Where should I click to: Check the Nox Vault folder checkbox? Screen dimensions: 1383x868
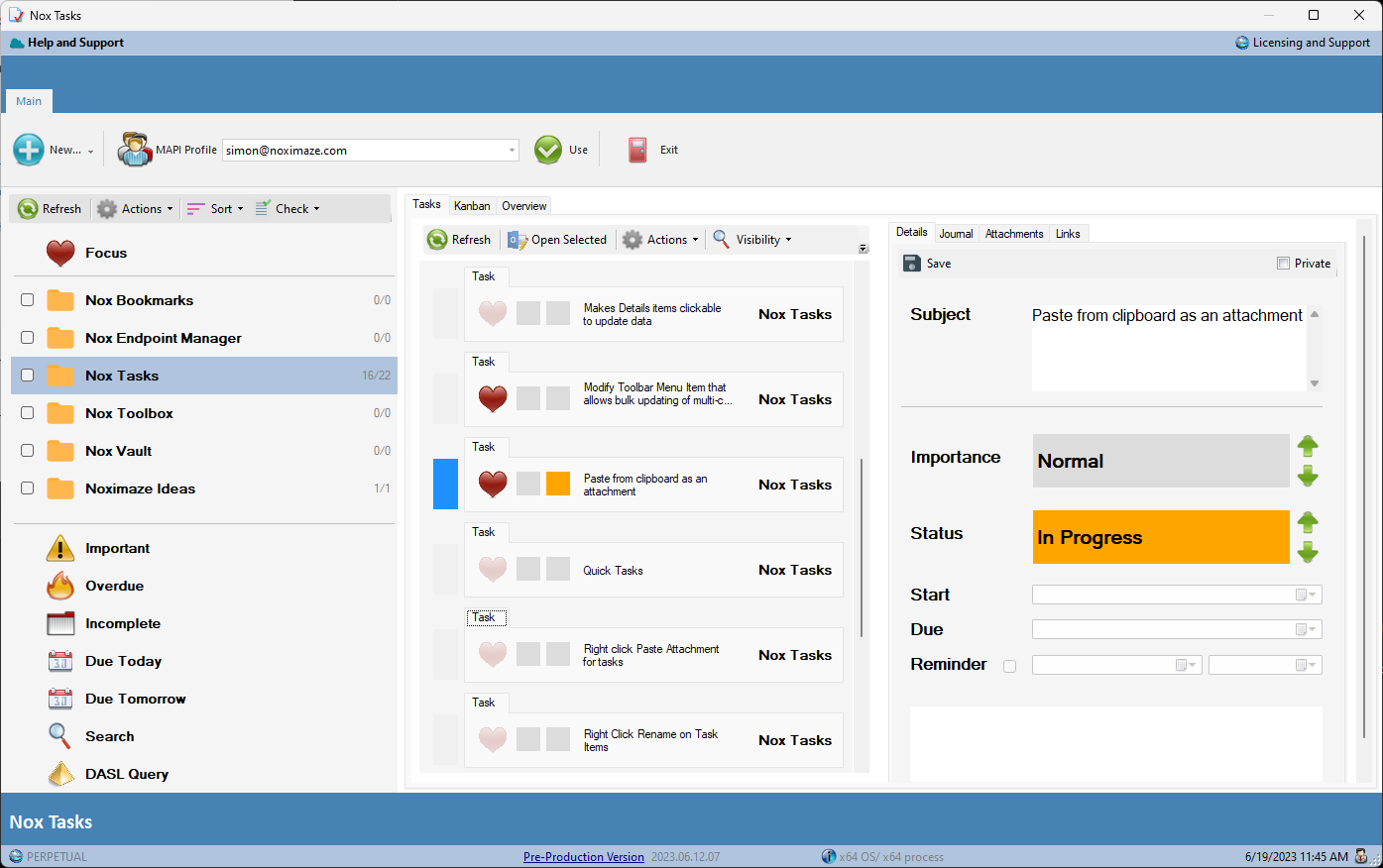point(28,451)
